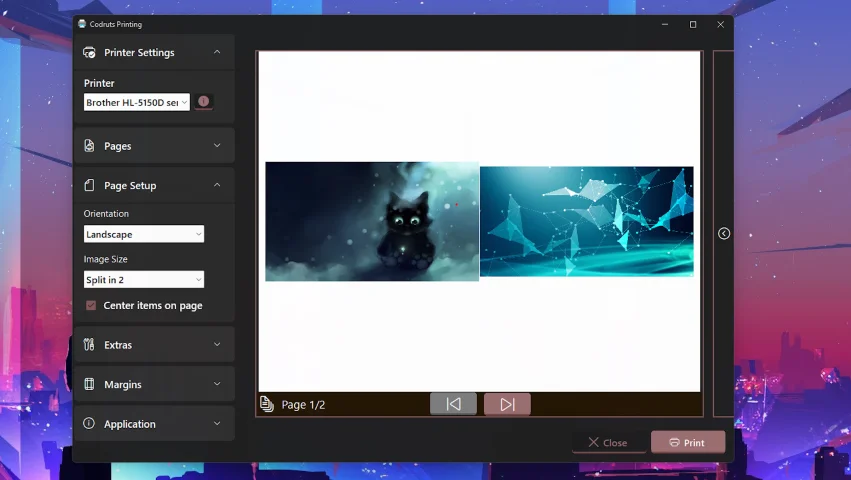The height and width of the screenshot is (480, 851).
Task: Click the Extras section icon
Action: [89, 345]
